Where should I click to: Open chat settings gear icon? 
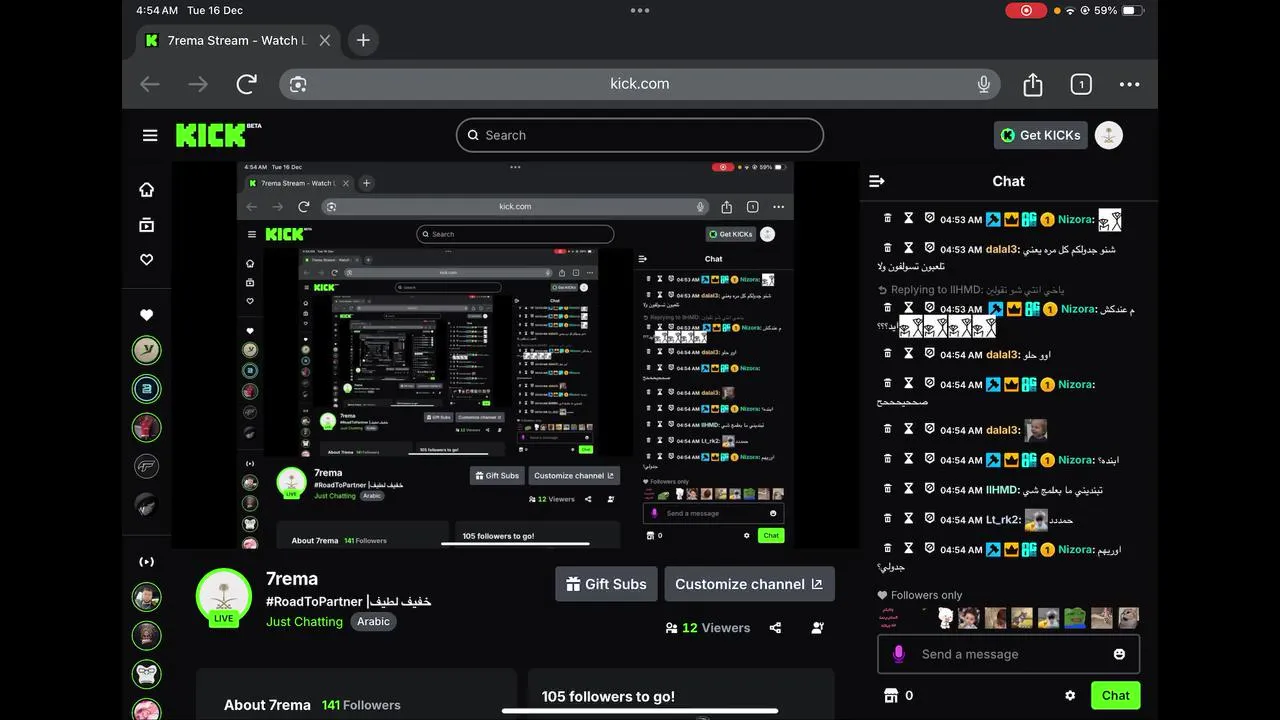pyautogui.click(x=1070, y=695)
